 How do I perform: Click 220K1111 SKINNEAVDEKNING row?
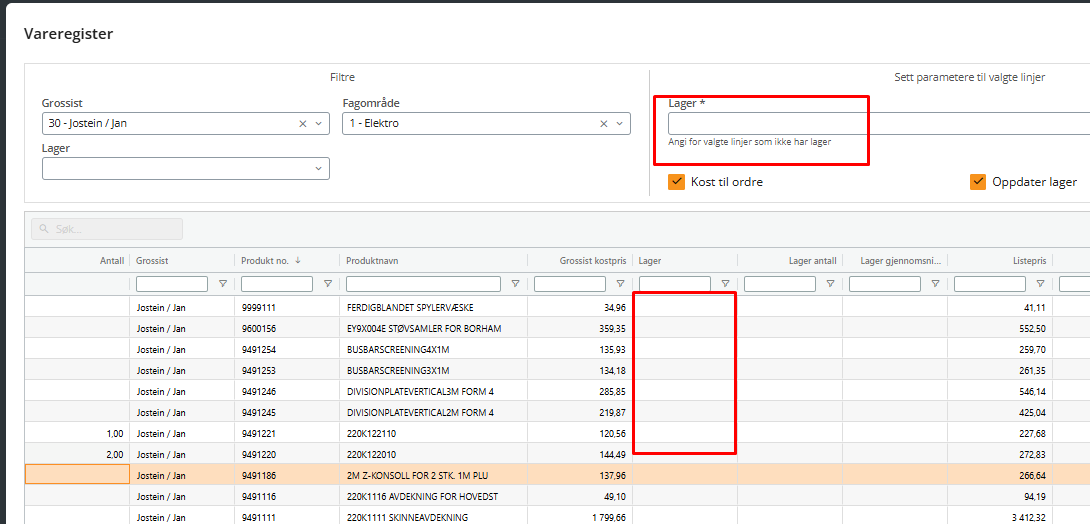[558, 517]
